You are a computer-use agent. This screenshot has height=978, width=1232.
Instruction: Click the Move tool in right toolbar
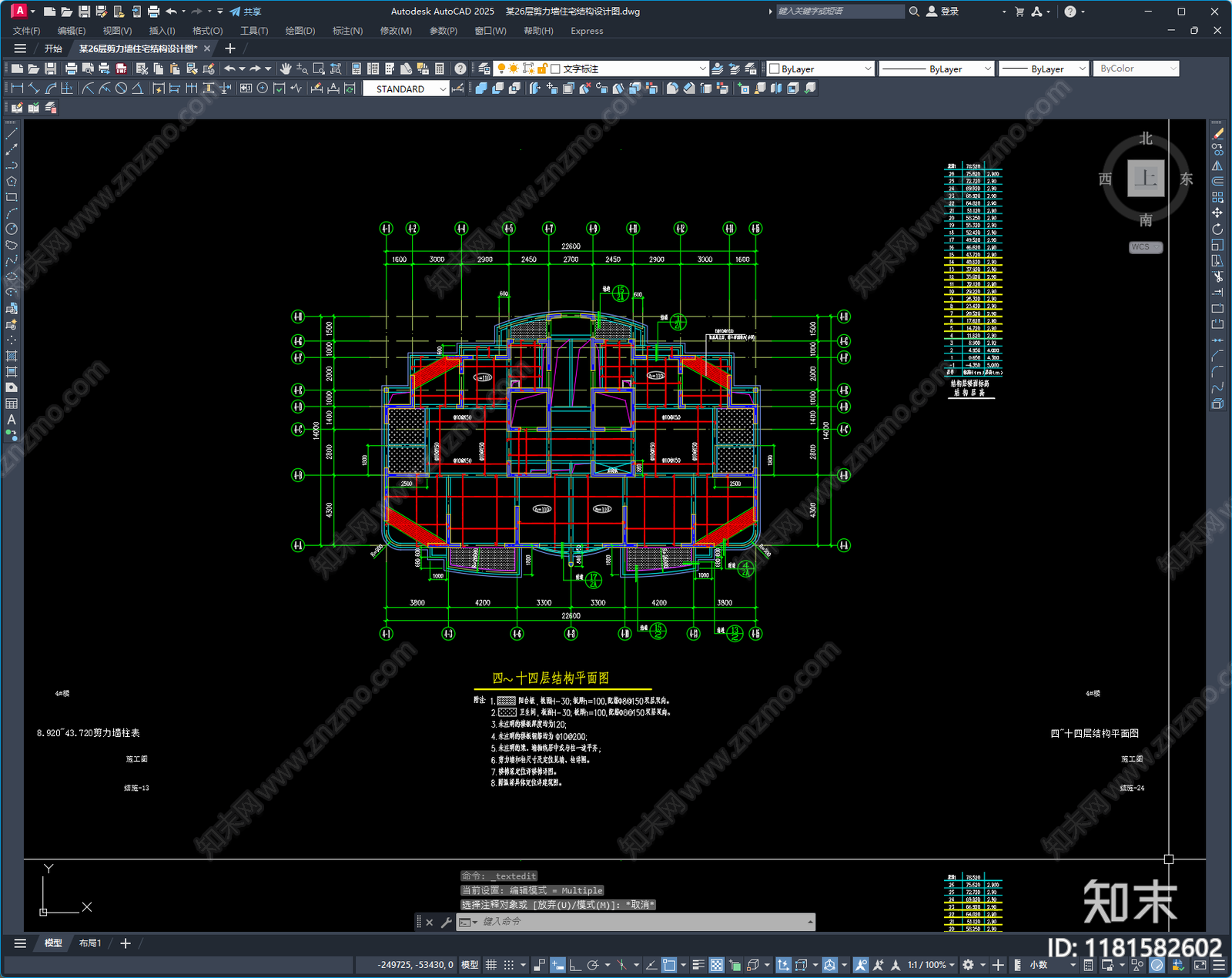coord(1217,213)
